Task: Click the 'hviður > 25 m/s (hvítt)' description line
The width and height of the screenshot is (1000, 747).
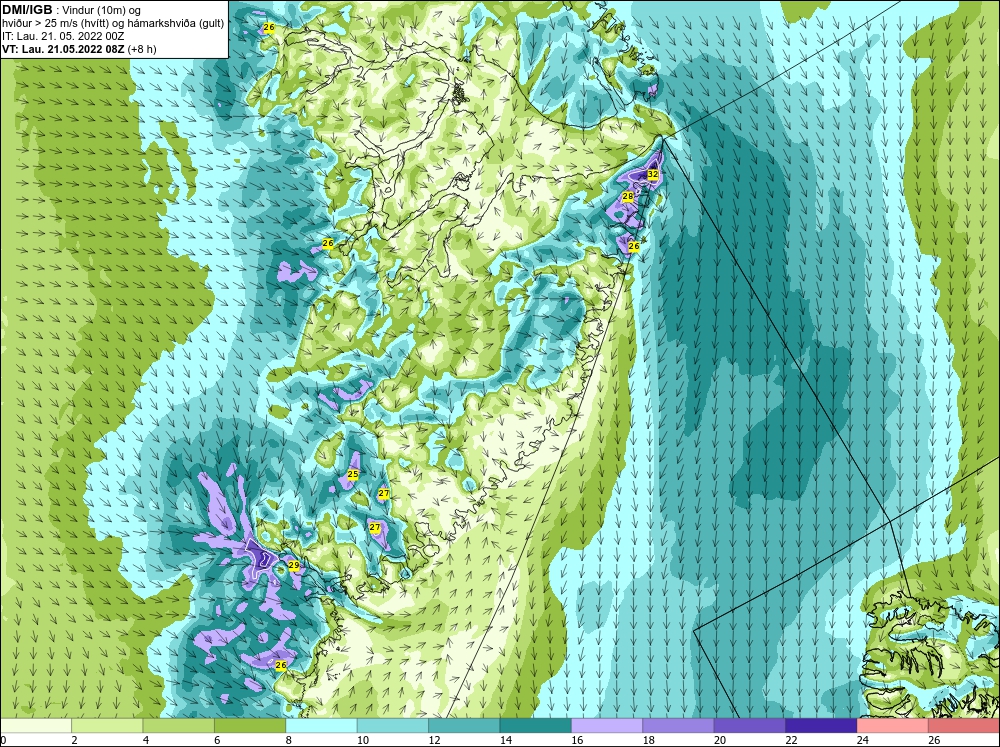Action: 113,24
